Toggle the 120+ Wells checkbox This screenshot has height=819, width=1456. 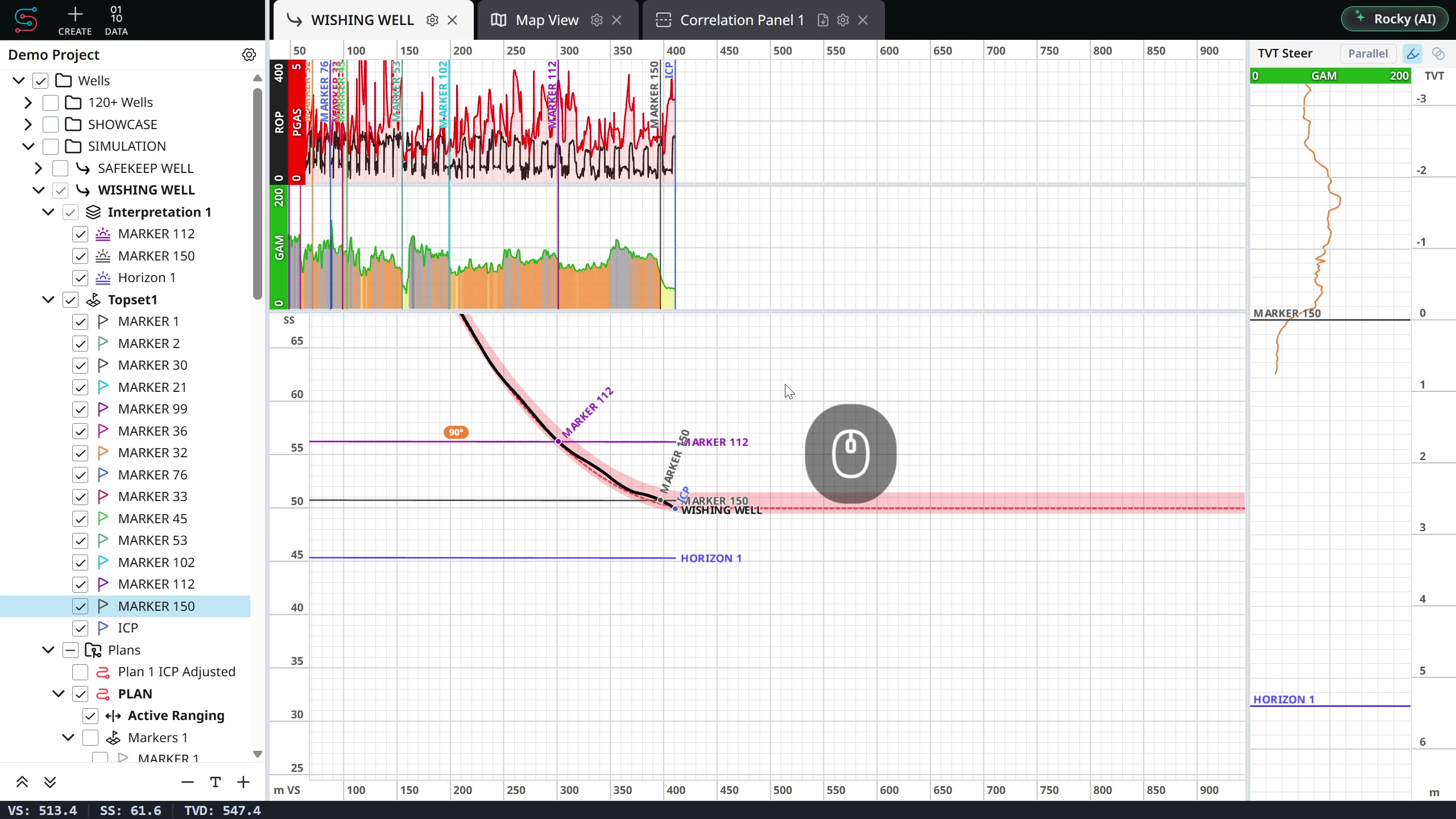pyautogui.click(x=51, y=102)
